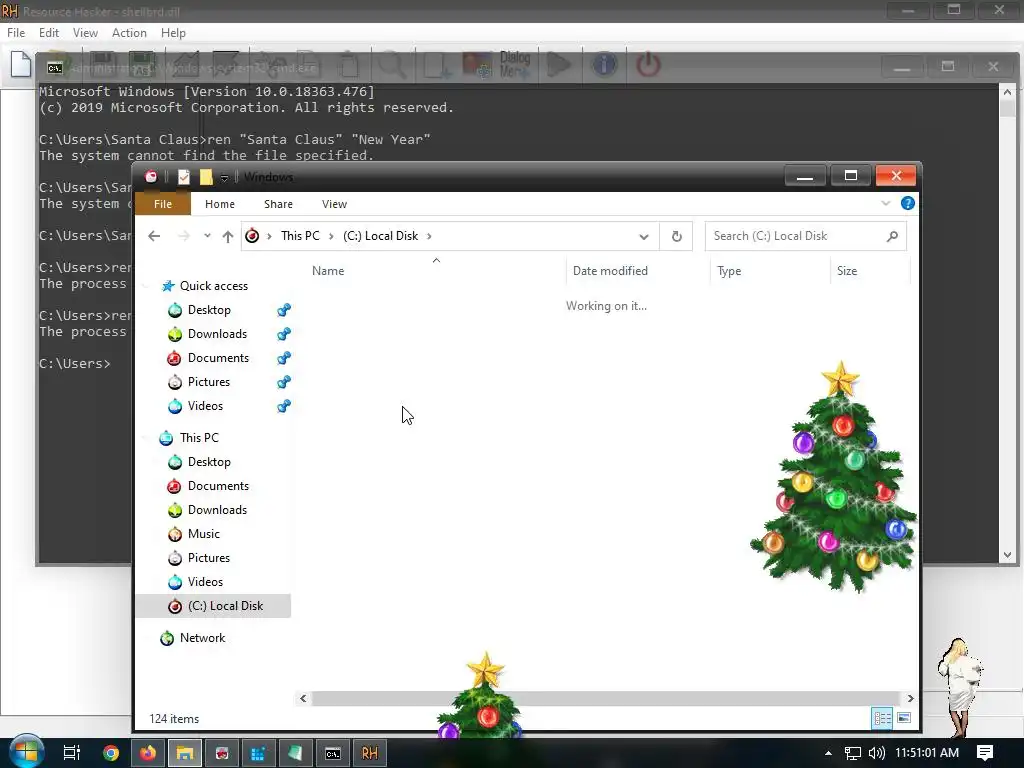This screenshot has width=1024, height=768.
Task: Expand chevron after Local Disk breadcrumb
Action: (429, 236)
